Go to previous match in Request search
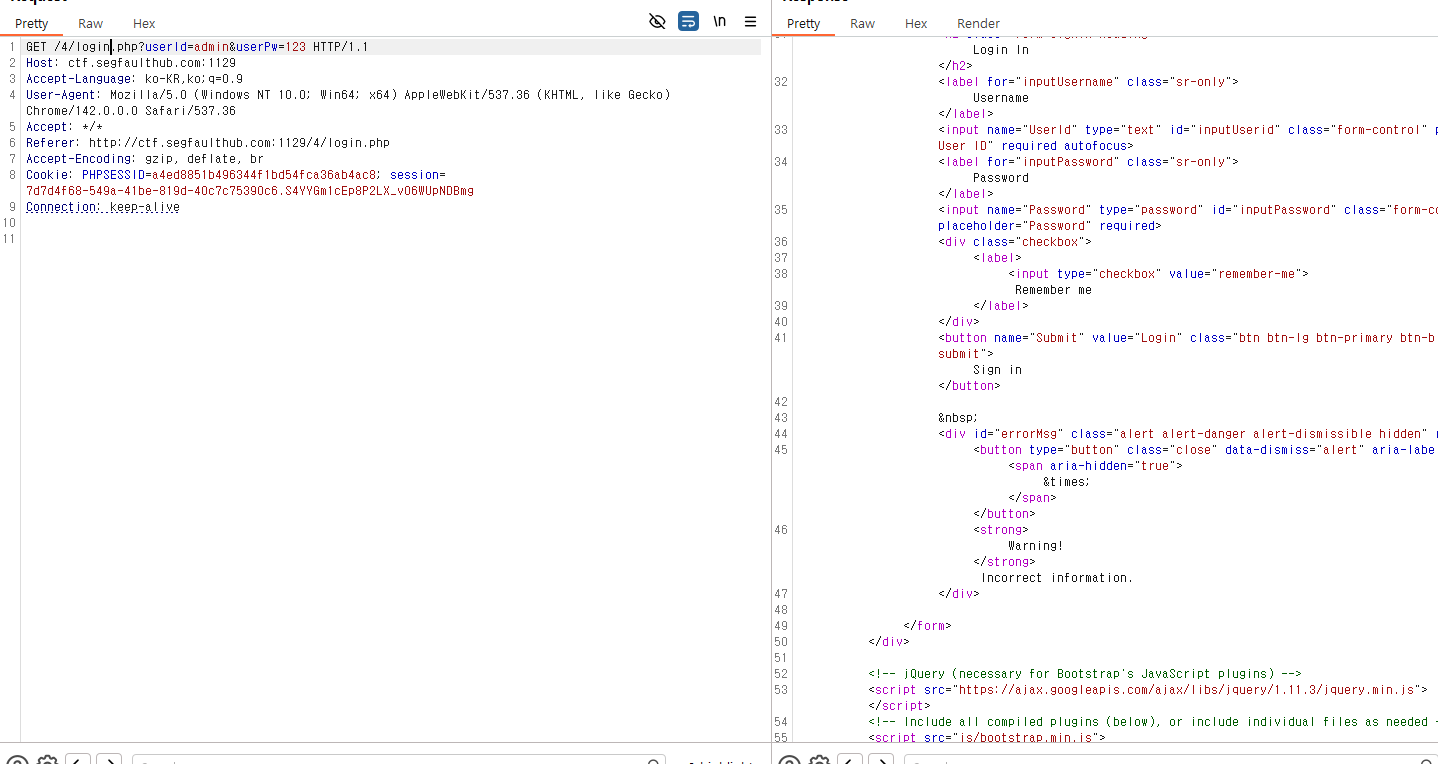The image size is (1438, 764). pos(79,761)
